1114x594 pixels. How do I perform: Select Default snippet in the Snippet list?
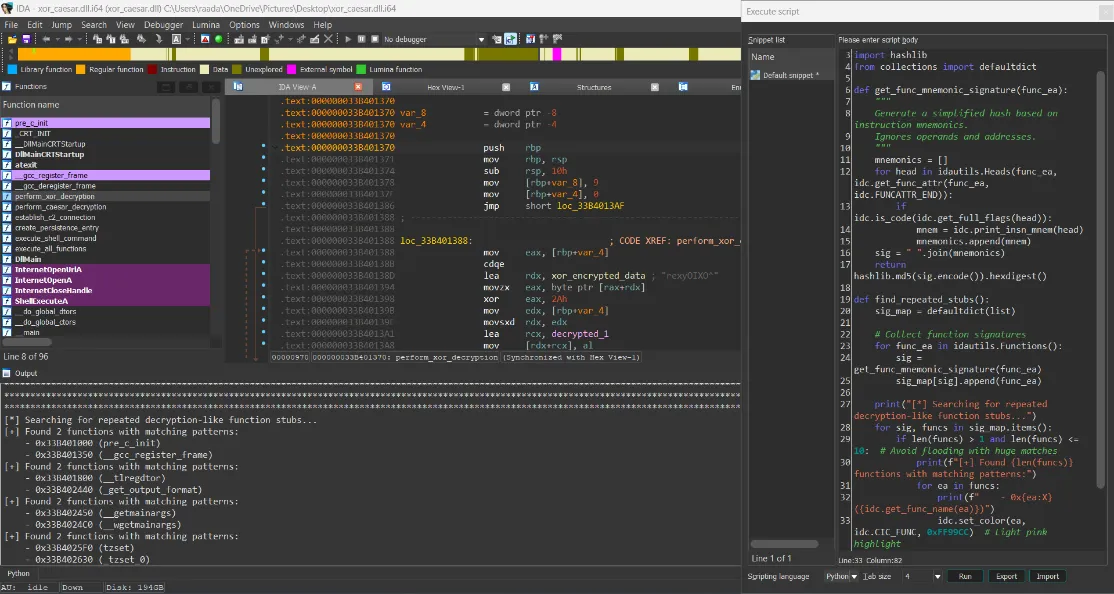(x=791, y=75)
